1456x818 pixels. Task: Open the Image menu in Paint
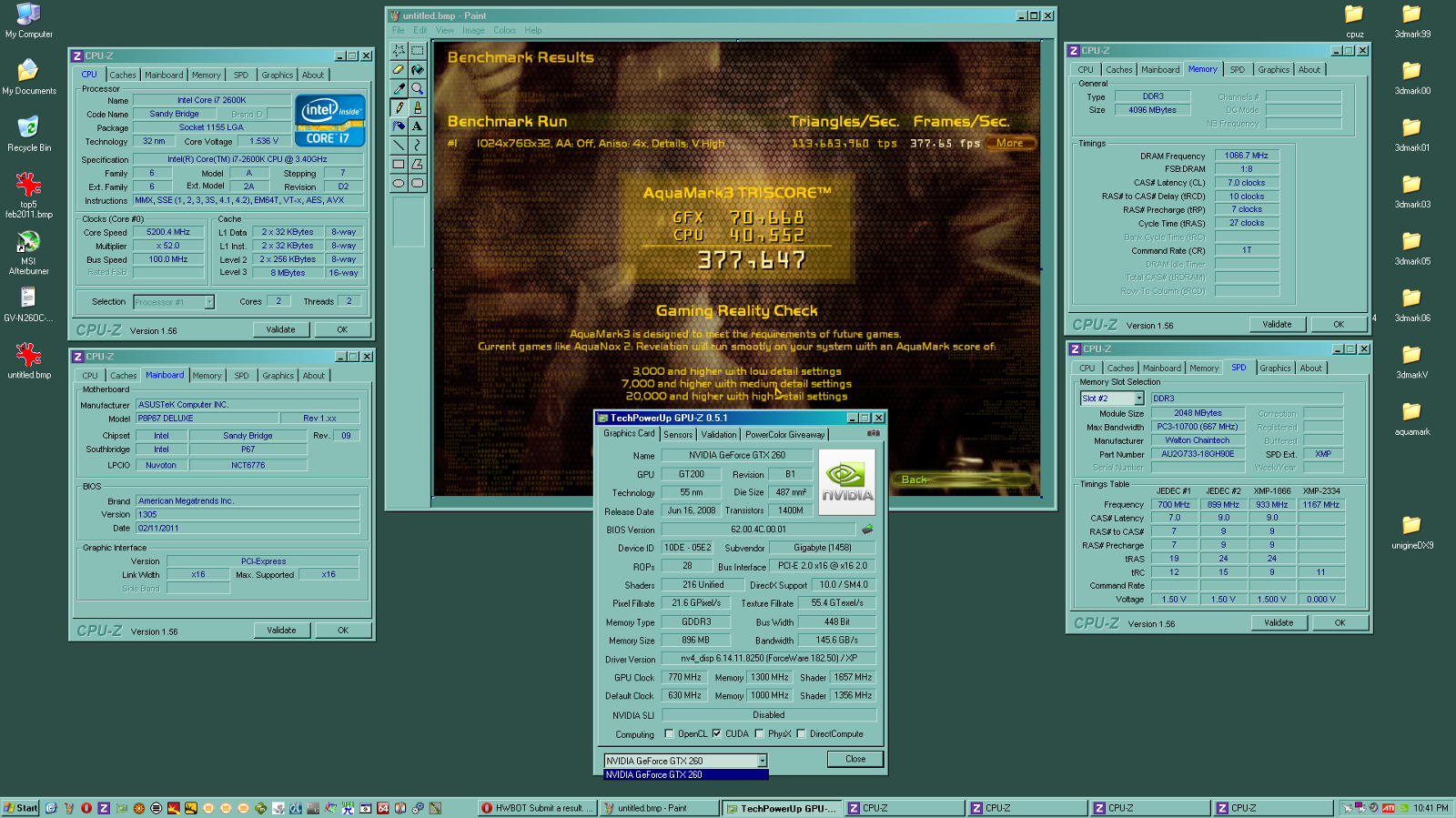pyautogui.click(x=473, y=30)
